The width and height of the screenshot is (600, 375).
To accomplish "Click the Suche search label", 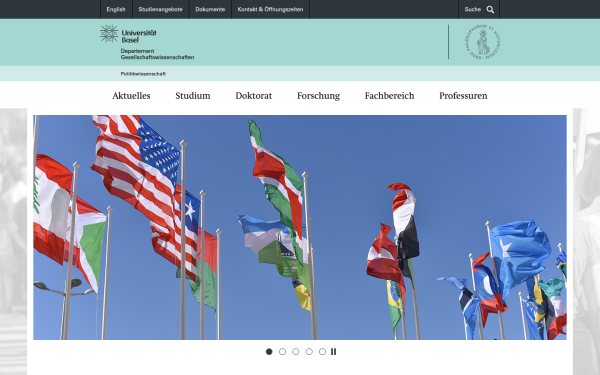I will (473, 10).
